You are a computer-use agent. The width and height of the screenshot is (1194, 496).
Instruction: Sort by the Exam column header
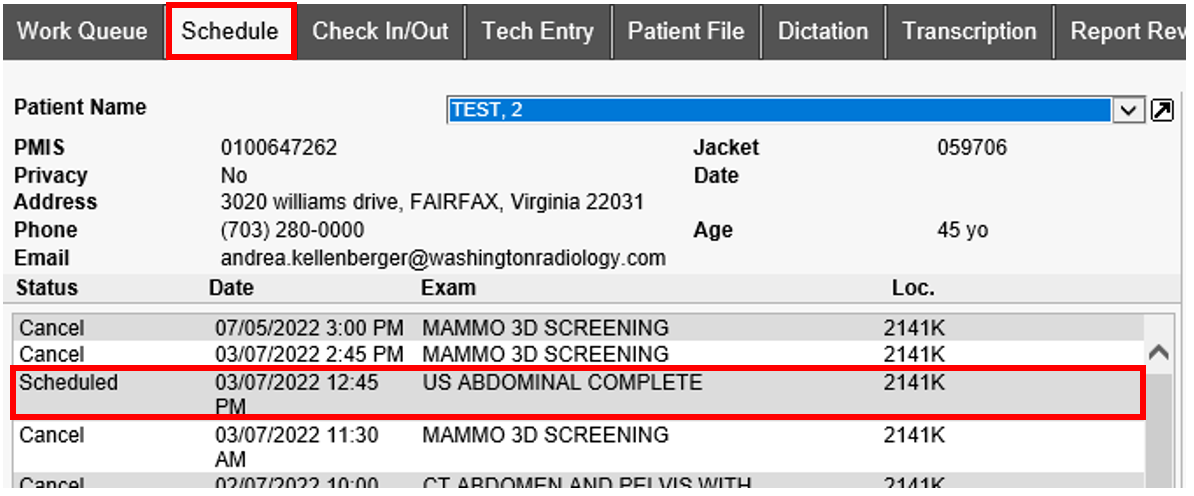click(449, 288)
